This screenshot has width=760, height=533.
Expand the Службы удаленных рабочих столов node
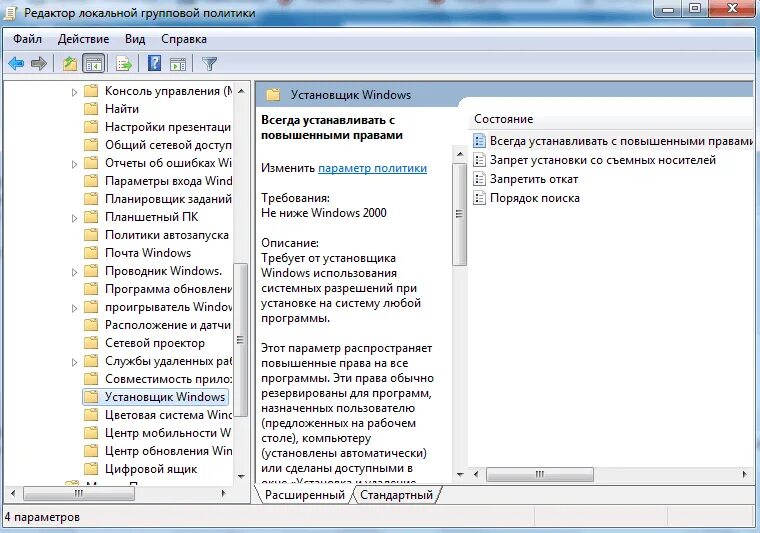click(74, 361)
